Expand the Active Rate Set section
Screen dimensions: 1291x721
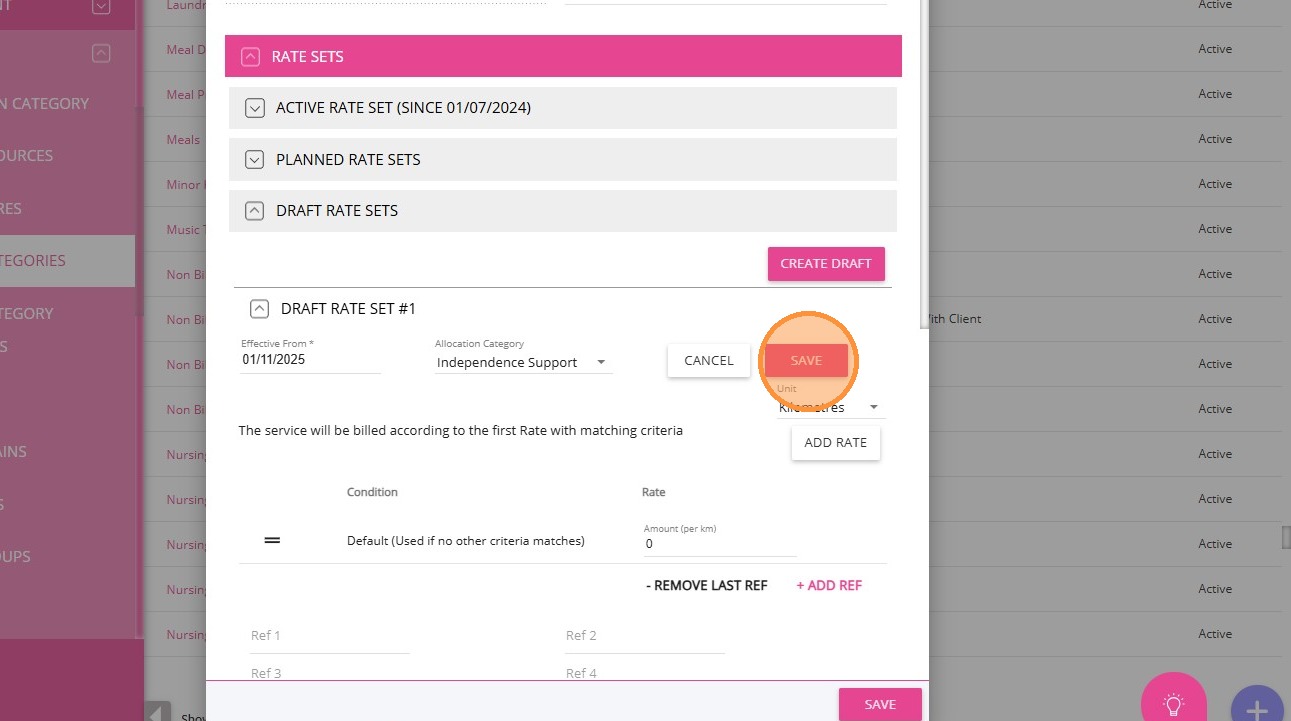click(x=254, y=108)
